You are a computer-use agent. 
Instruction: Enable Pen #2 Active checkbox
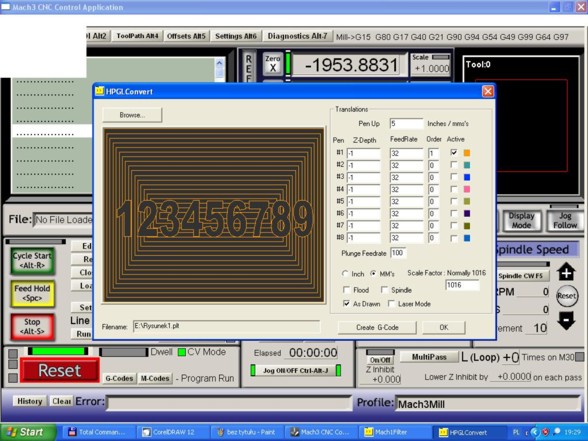click(454, 165)
